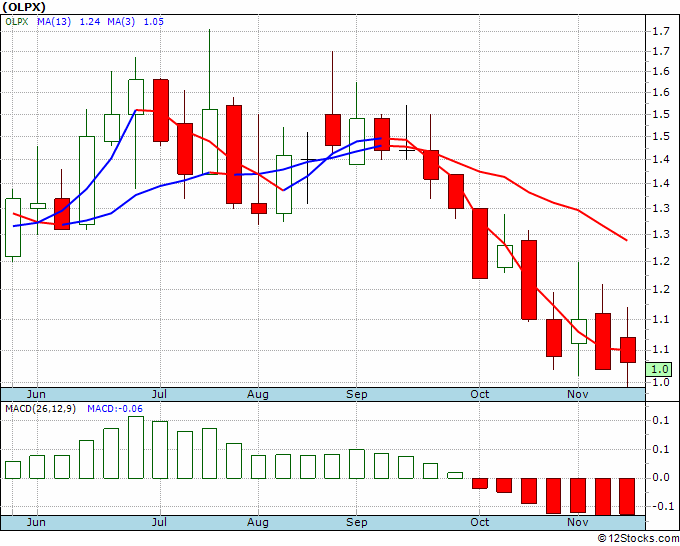The height and width of the screenshot is (546, 680).
Task: Click the MA(3) value 1.05
Action: pos(154,22)
